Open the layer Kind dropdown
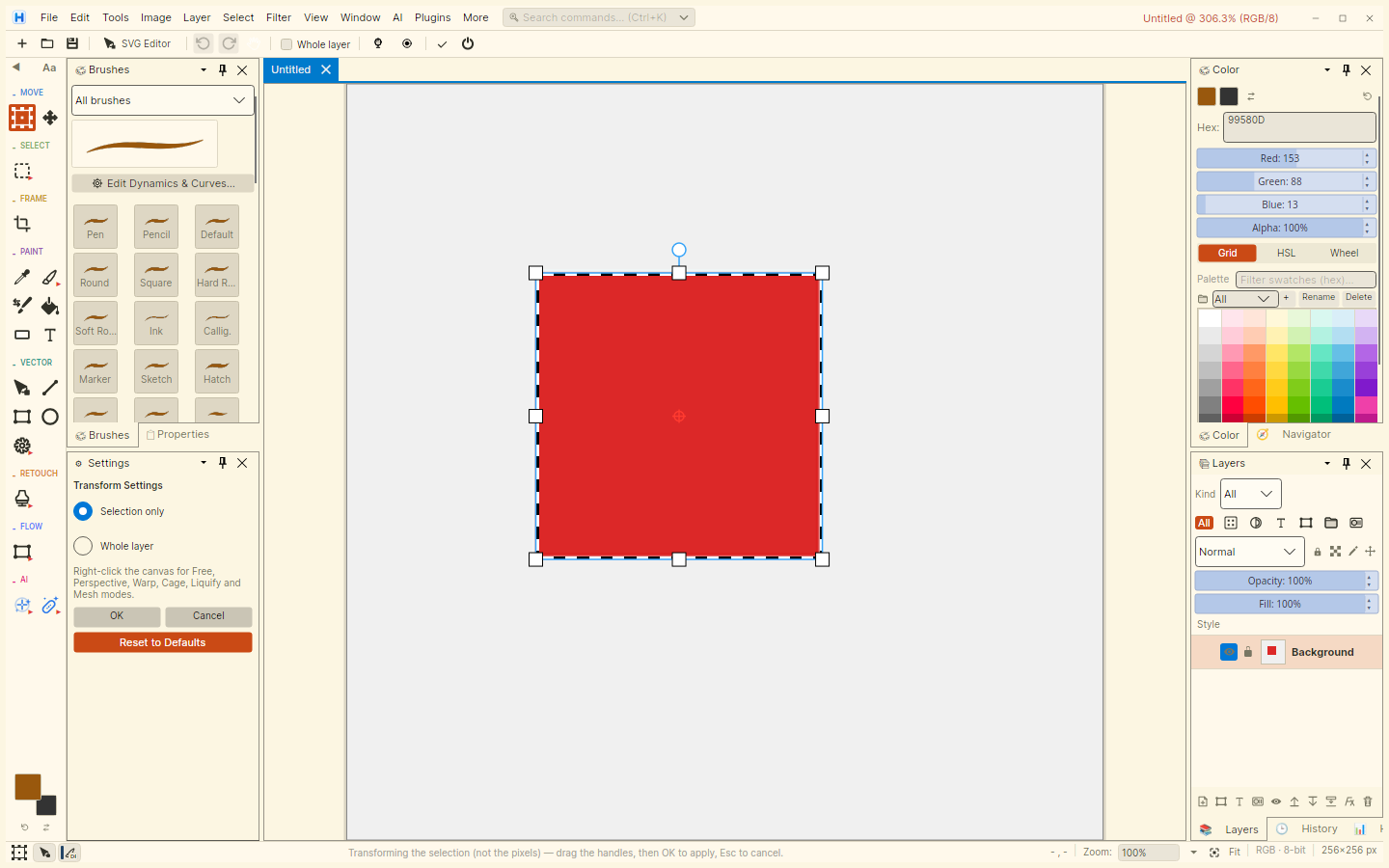 click(x=1251, y=494)
